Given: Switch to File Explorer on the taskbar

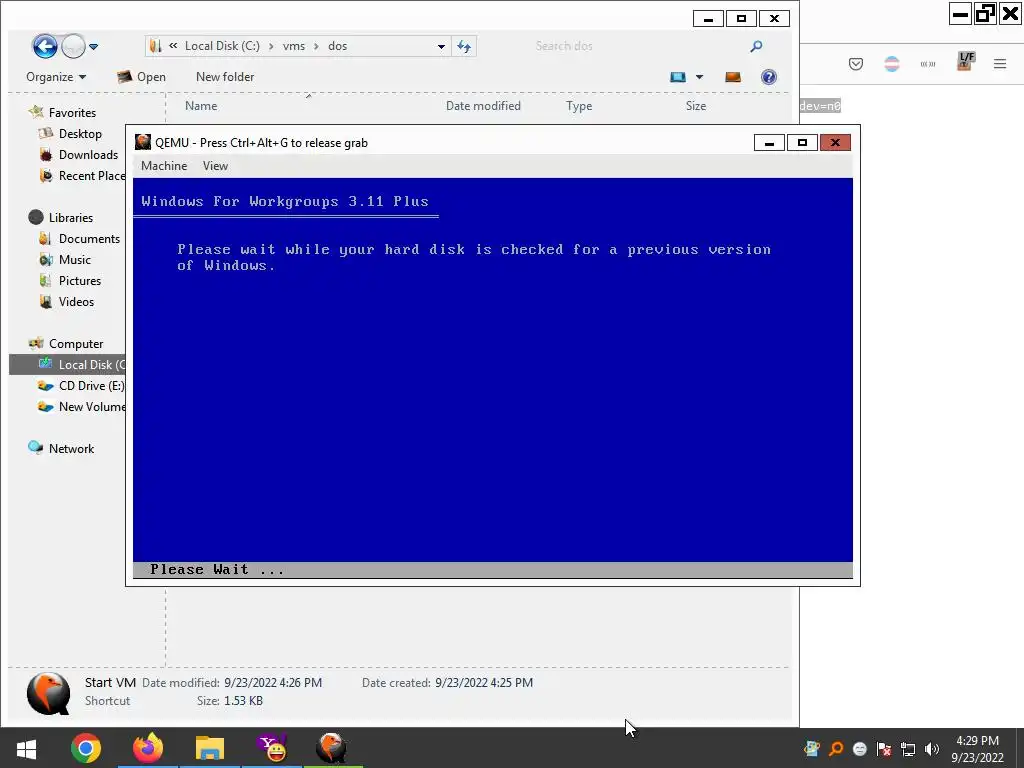Looking at the screenshot, I should pyautogui.click(x=210, y=748).
